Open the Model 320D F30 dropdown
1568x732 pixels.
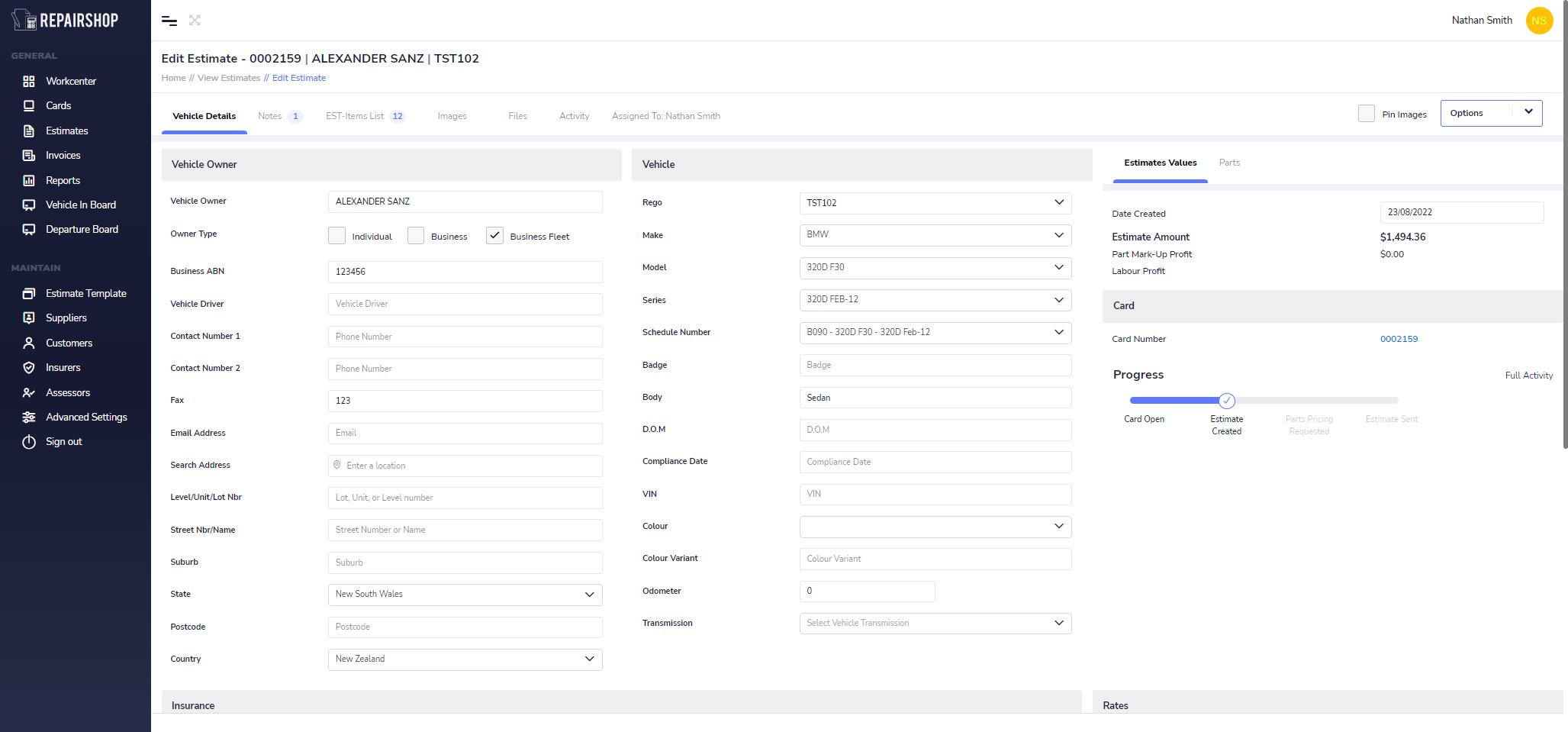coord(935,267)
